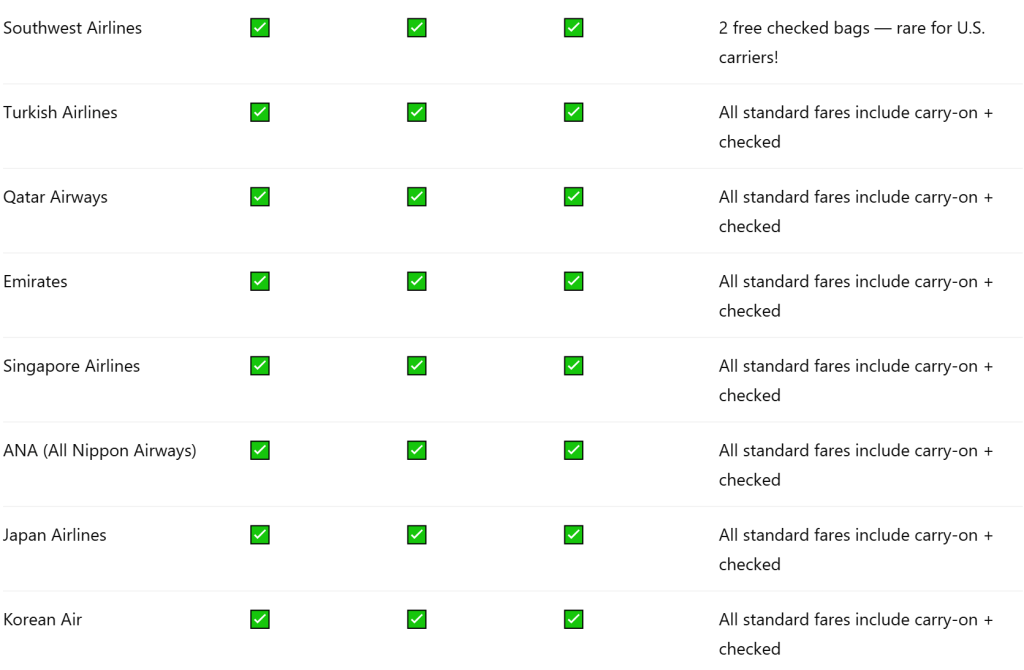Screen dimensions: 1024x670
Task: Click the Korean Air row label
Action: (42, 620)
